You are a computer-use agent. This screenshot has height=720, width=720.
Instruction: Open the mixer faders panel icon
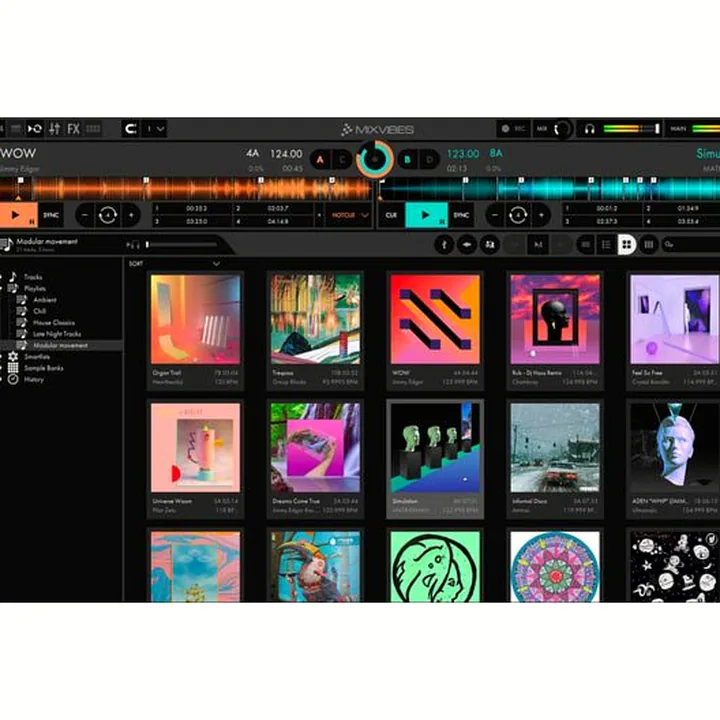pyautogui.click(x=54, y=129)
